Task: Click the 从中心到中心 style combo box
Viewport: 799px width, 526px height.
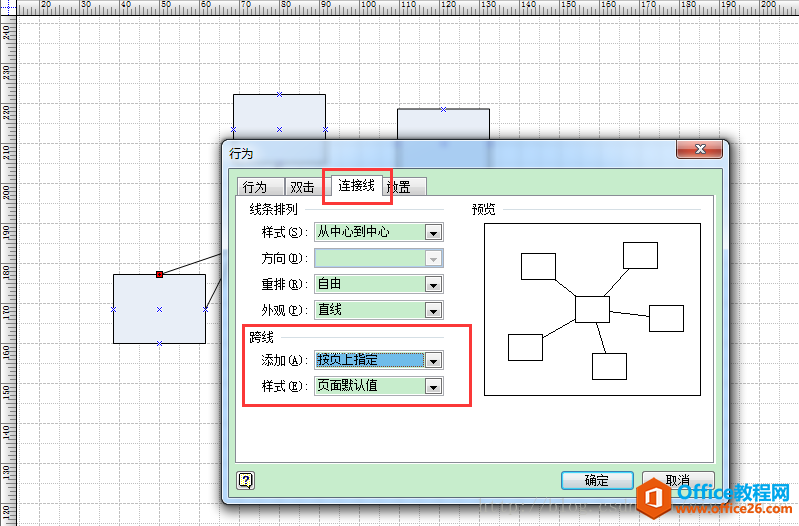Action: [379, 232]
